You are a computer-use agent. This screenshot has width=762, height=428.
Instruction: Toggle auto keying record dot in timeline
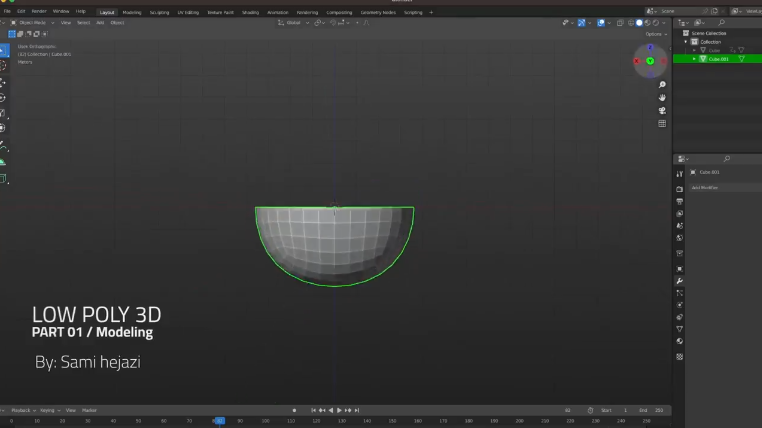tap(294, 411)
